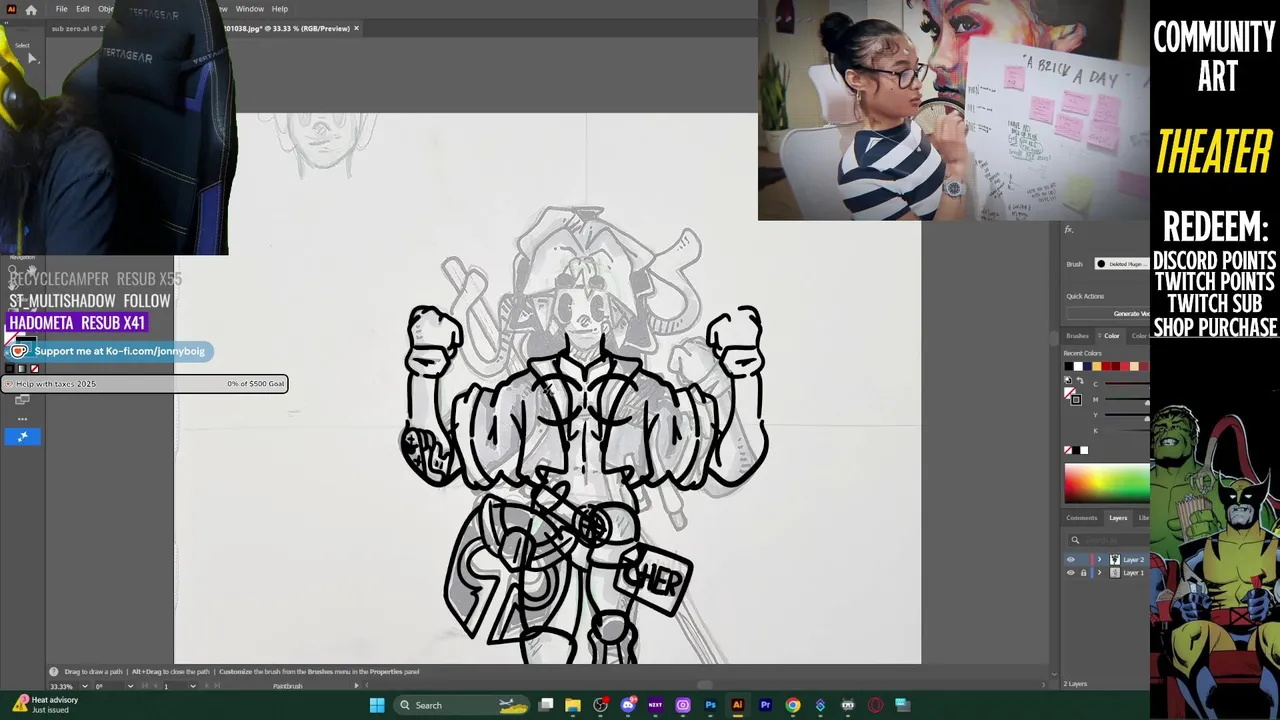
Task: Click the purple camera app taskbar icon
Action: pos(683,705)
